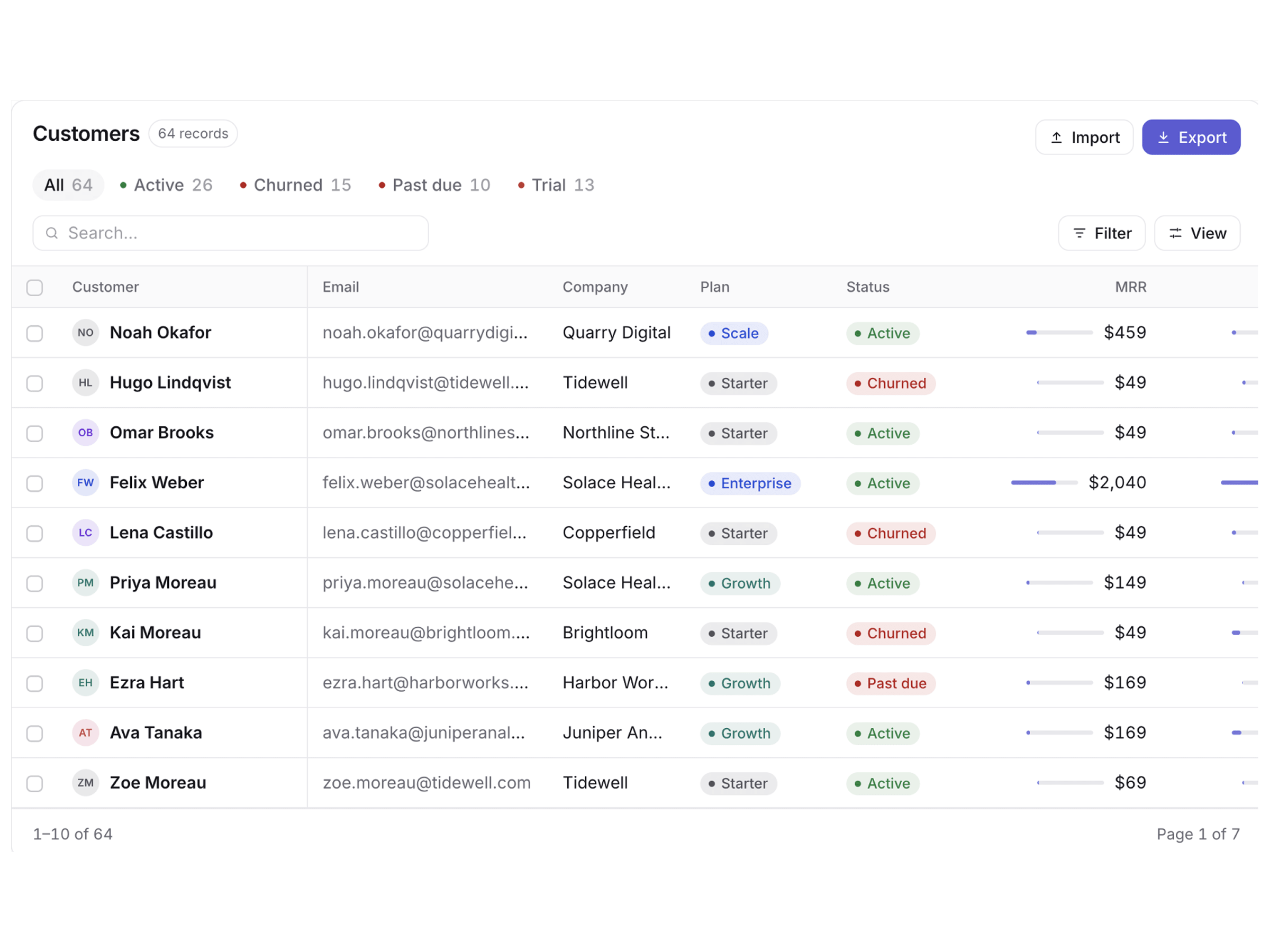Click the OB avatar for Omar Brooks
Viewport: 1270px width, 952px height.
86,432
